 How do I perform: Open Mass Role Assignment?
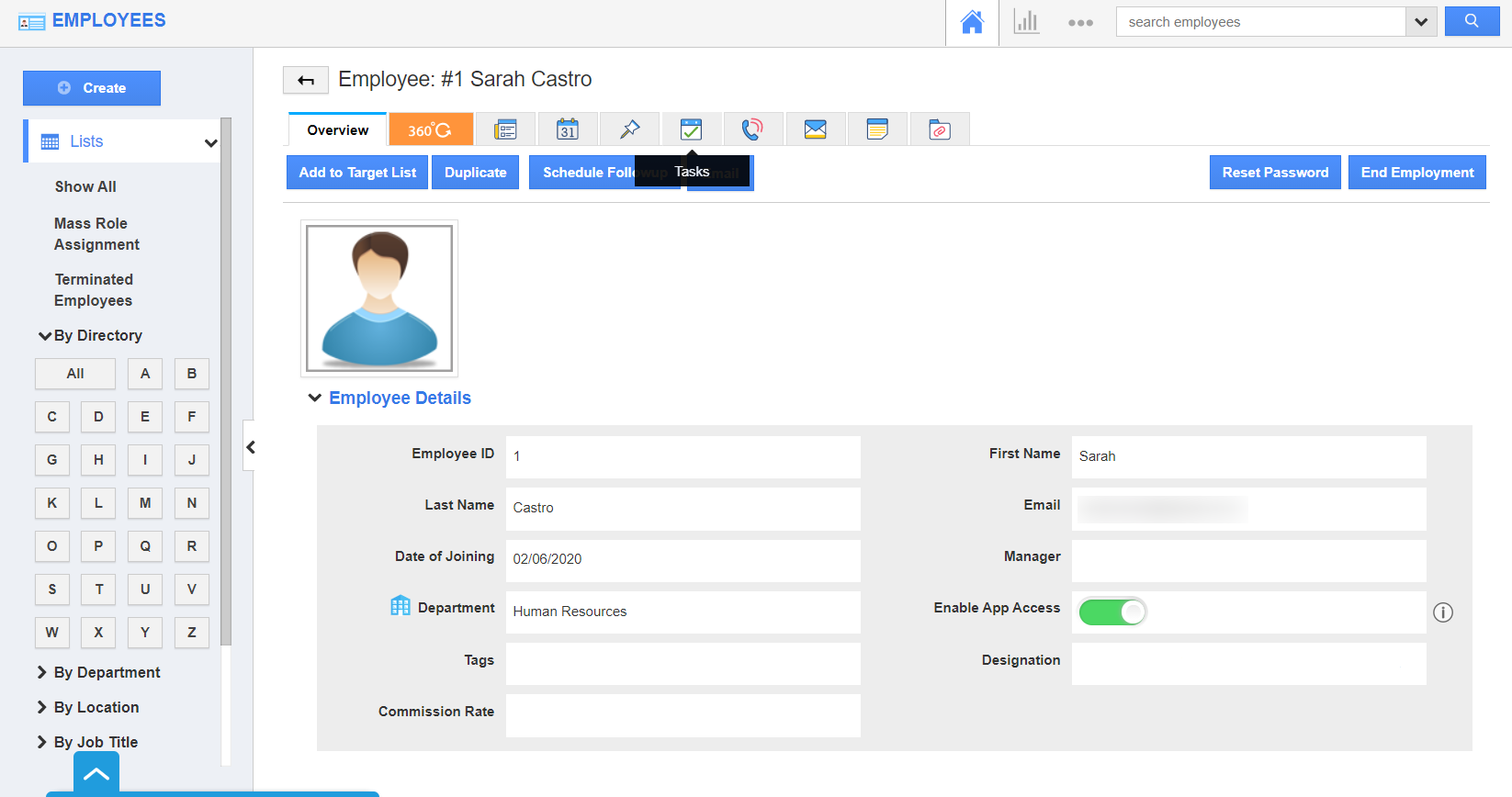click(96, 234)
